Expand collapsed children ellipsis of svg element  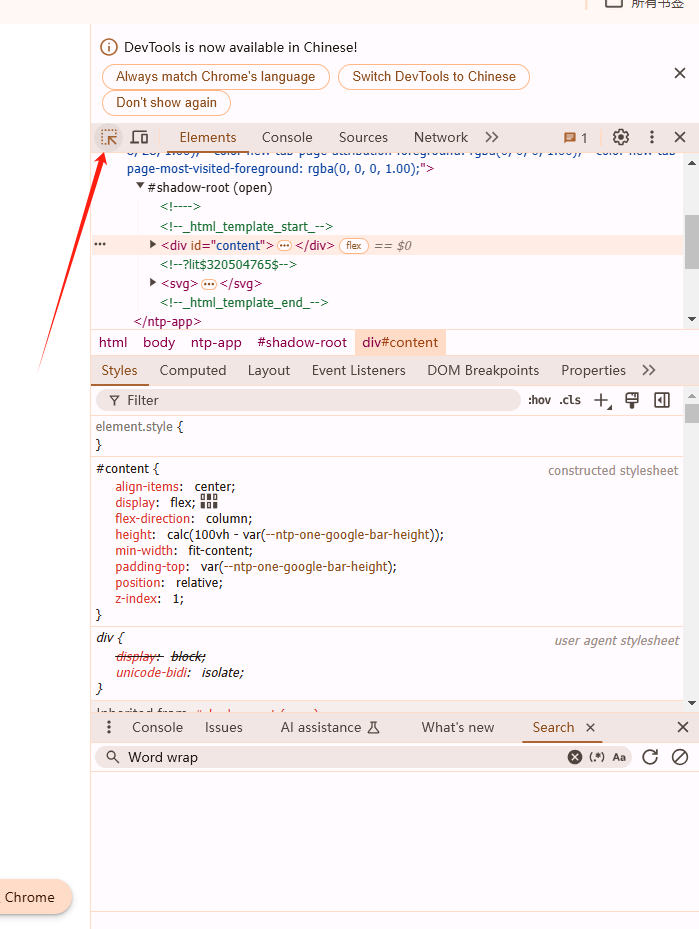(x=209, y=284)
